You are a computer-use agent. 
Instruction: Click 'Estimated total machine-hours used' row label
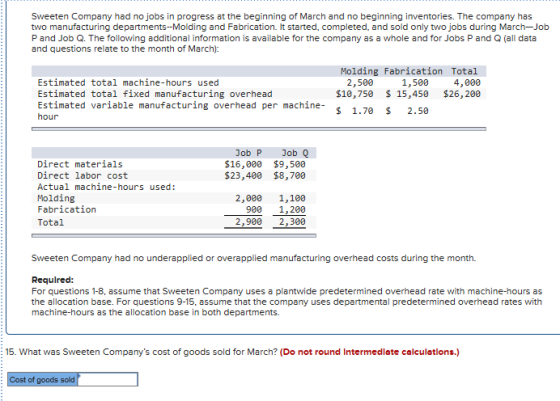click(x=128, y=83)
